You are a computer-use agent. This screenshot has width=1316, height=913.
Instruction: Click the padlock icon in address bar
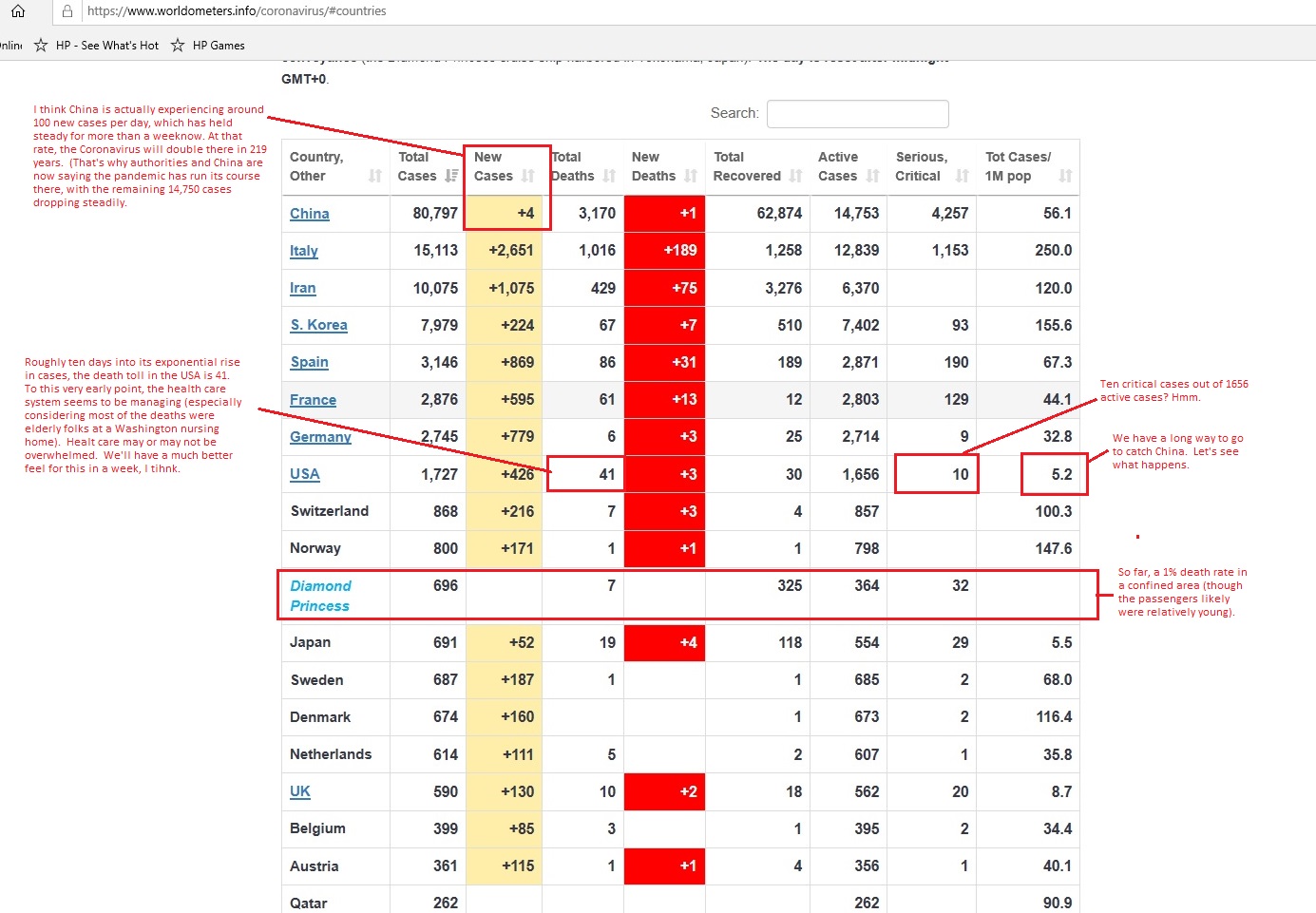point(67,11)
